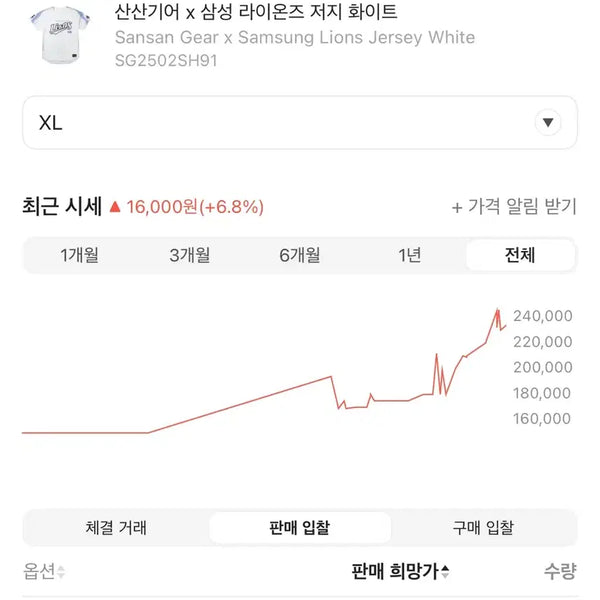
Task: Click the red price increase triangle icon
Action: click(115, 207)
